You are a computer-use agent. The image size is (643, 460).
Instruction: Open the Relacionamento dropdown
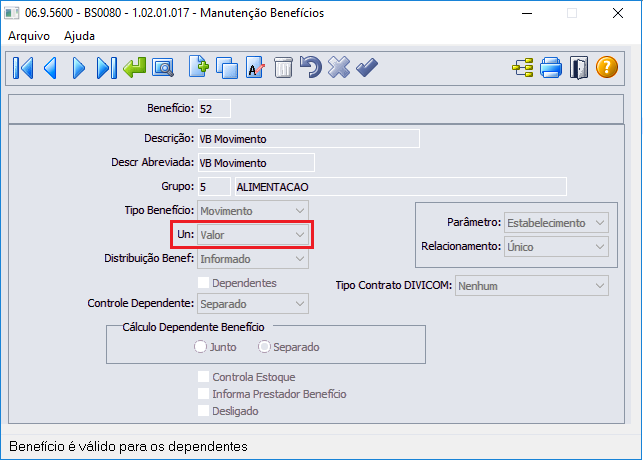(x=556, y=247)
